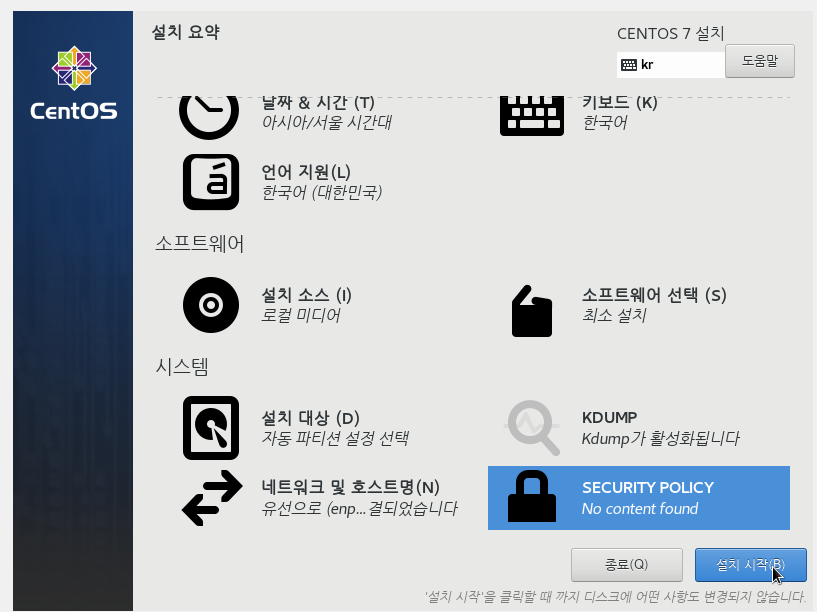
Task: Open 네트워크 및 호스트명(N) settings
Action: pyautogui.click(x=350, y=487)
